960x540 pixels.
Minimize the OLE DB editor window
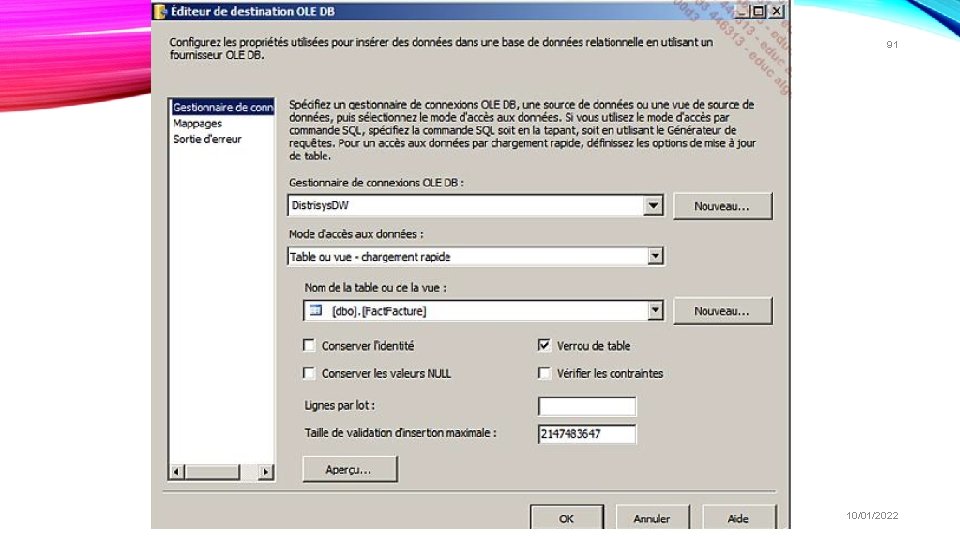click(x=742, y=12)
